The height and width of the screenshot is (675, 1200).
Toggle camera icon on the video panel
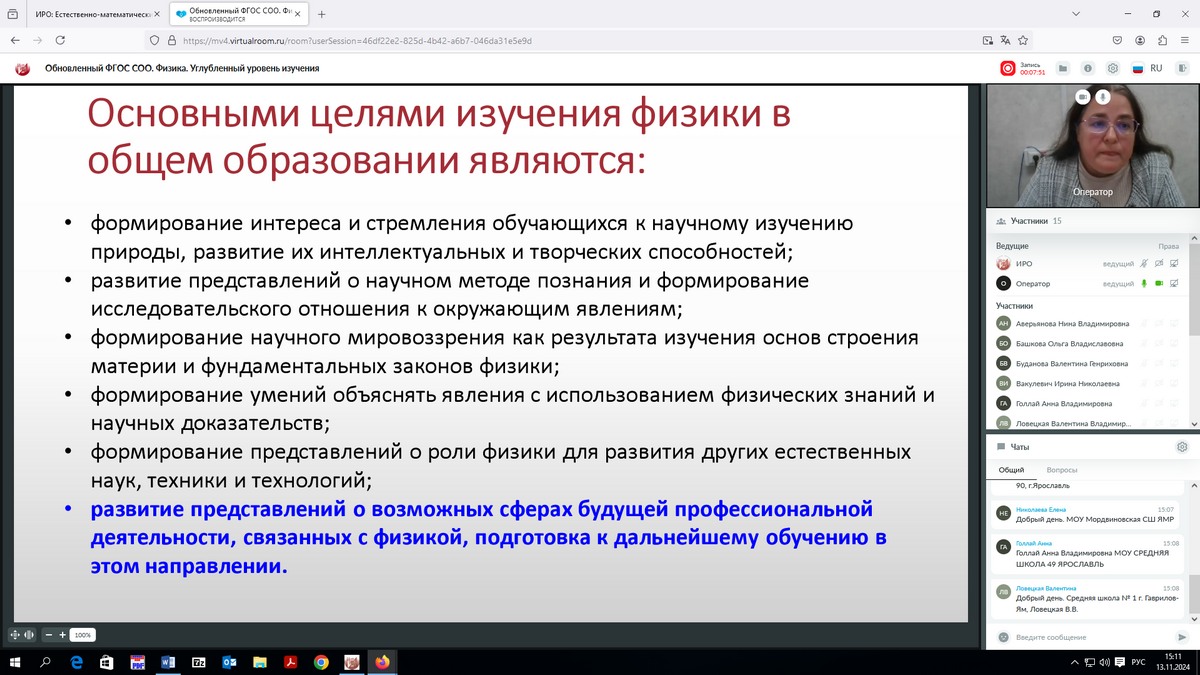(x=1082, y=97)
